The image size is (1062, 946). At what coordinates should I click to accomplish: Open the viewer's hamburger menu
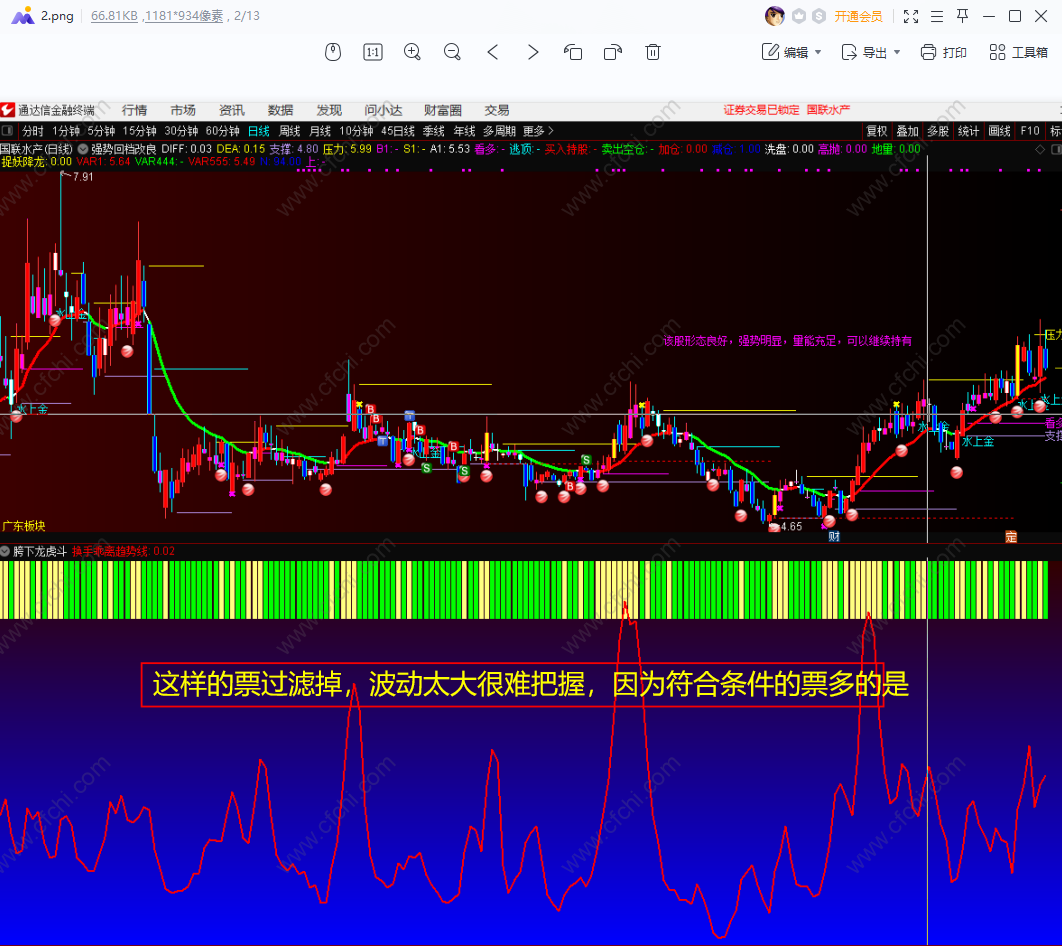(x=936, y=16)
